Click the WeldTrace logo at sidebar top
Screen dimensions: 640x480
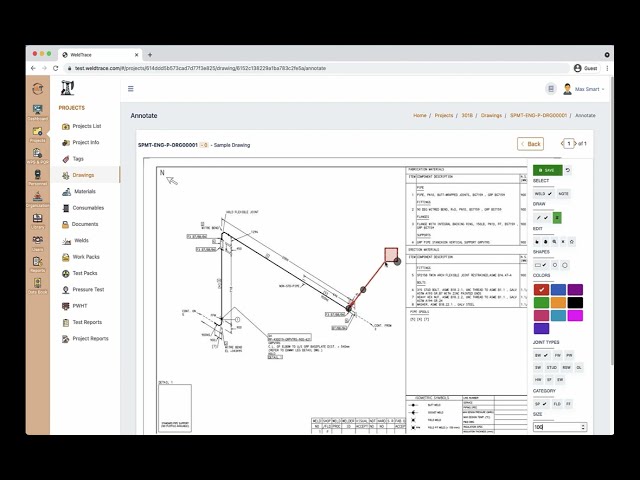pos(38,89)
